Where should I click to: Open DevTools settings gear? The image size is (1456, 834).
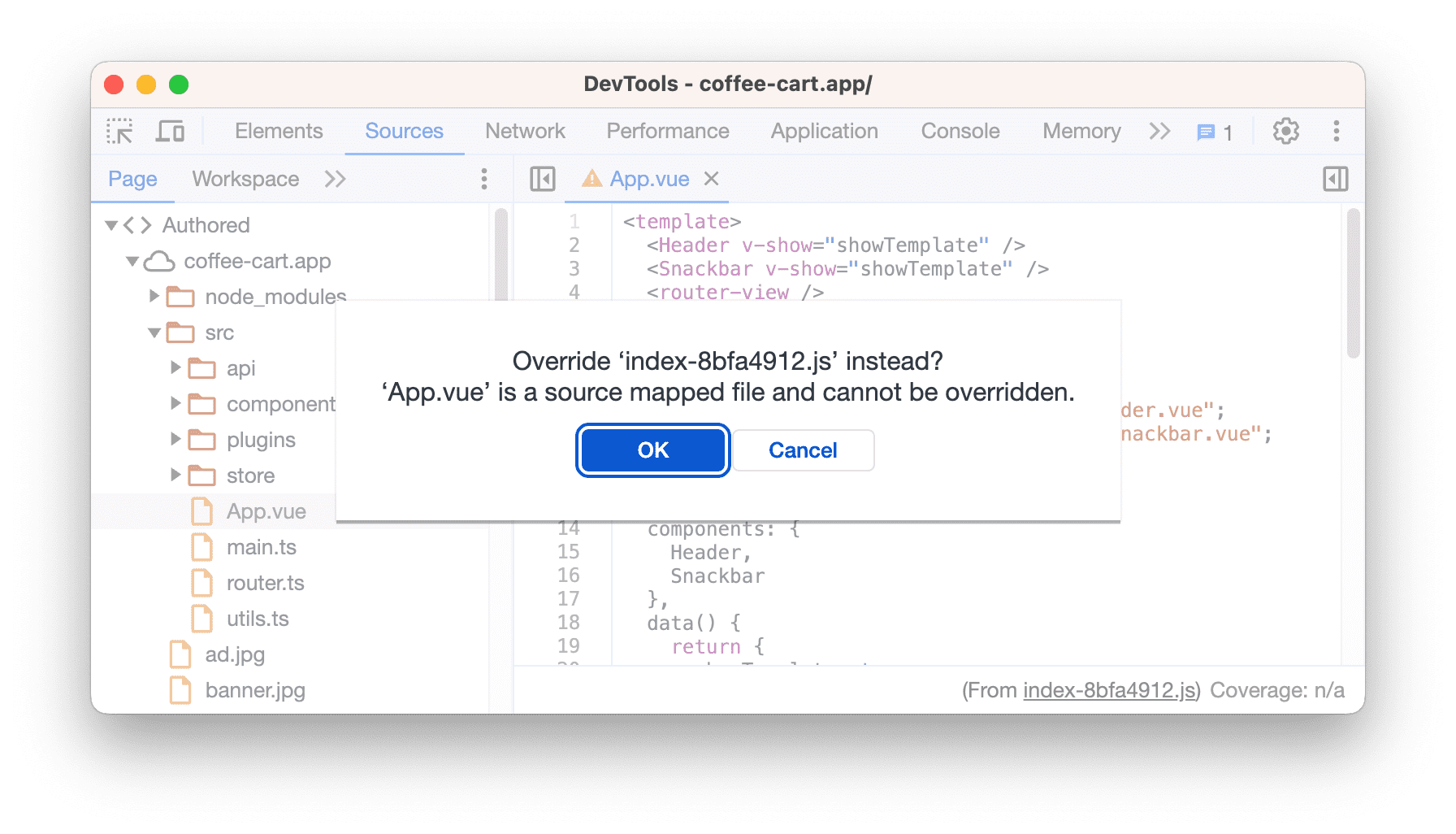coord(1285,131)
